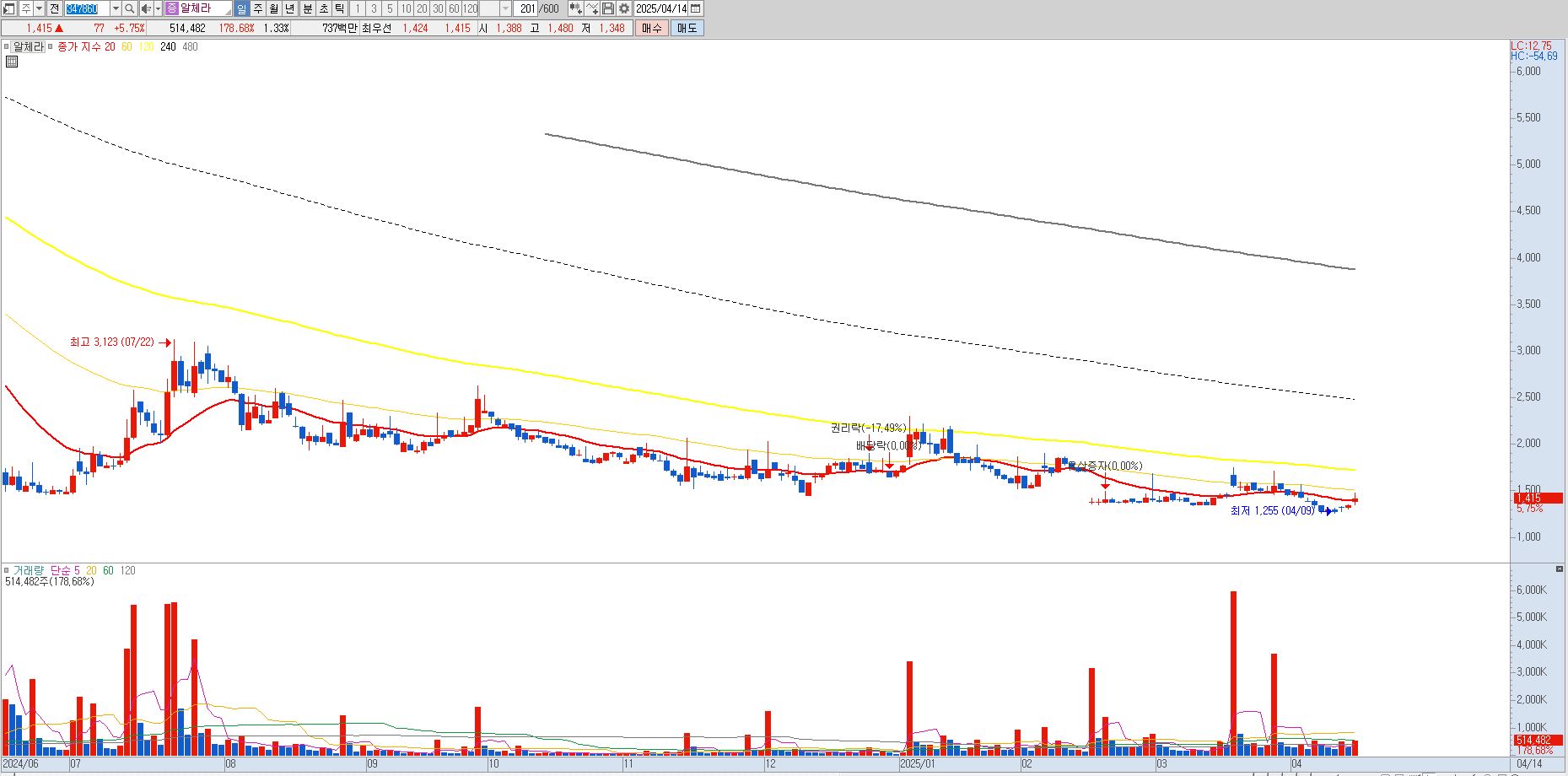Viewport: 1568px width, 776px height.
Task: Select the 년 (yearly) period toggle
Action: click(x=290, y=8)
